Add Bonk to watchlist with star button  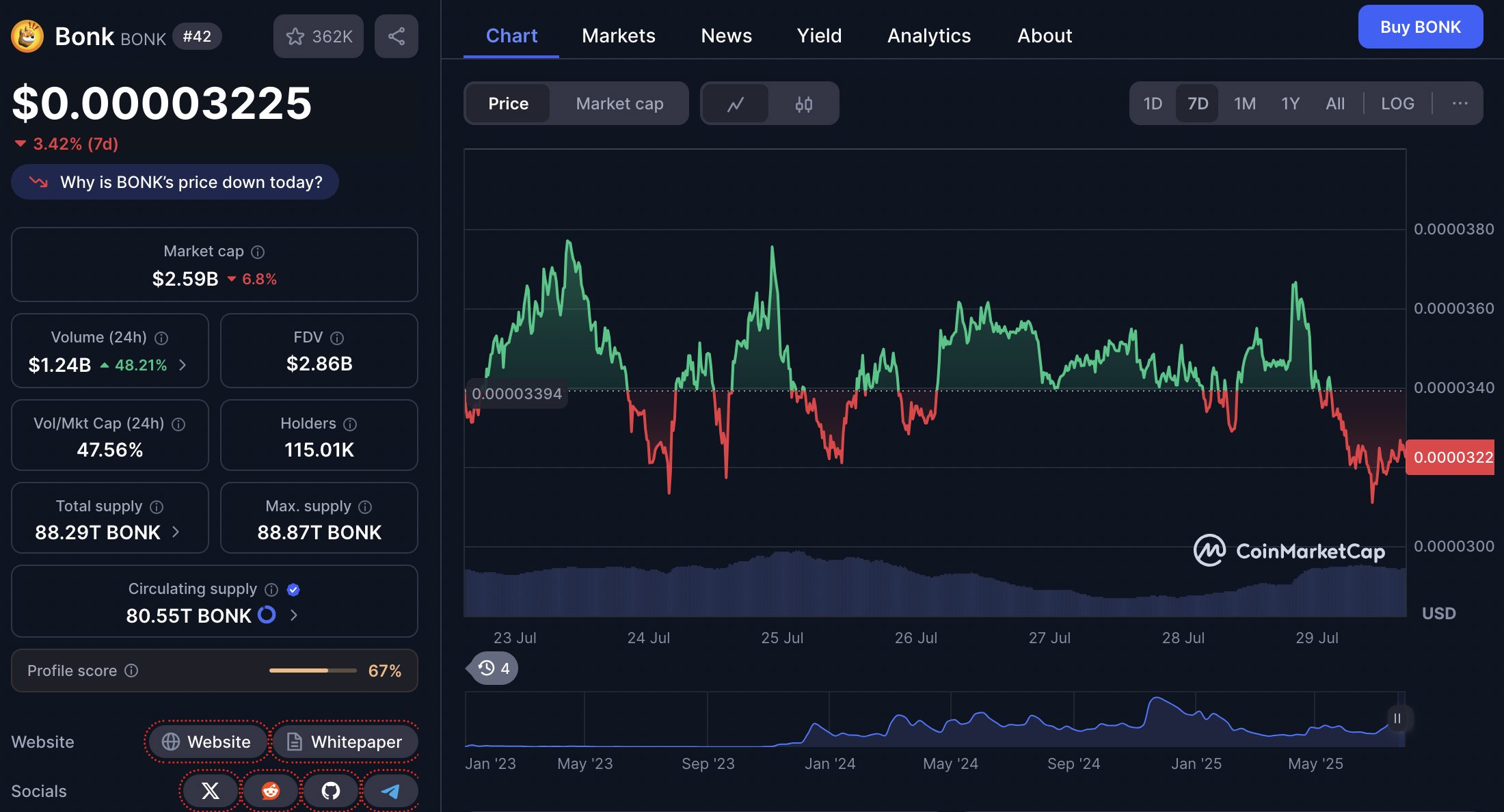coord(319,36)
